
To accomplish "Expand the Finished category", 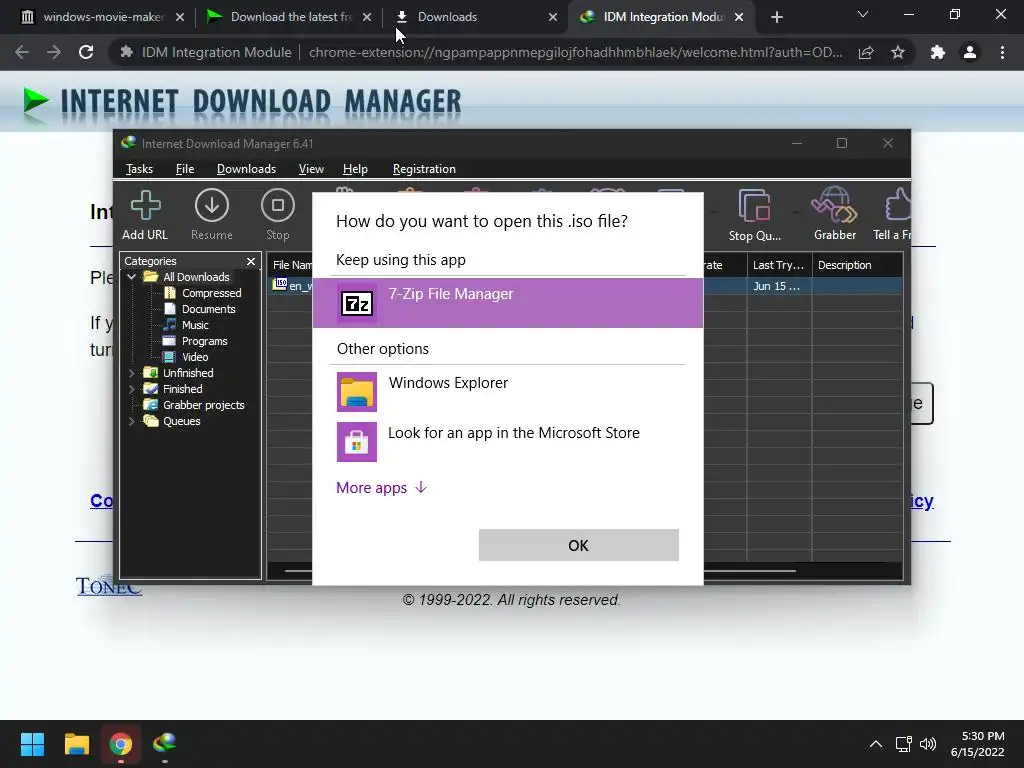I will tap(131, 389).
